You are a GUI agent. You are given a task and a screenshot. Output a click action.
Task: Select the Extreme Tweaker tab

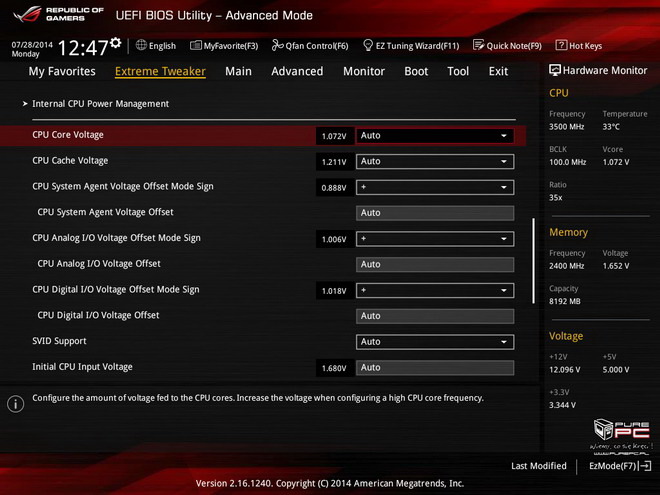160,72
